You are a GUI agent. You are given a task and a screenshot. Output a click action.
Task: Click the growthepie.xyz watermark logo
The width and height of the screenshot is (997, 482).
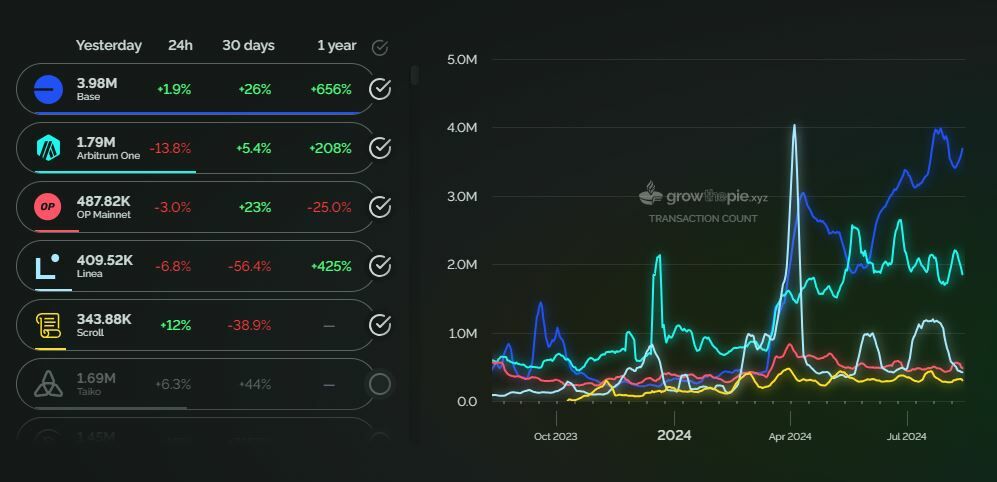[x=703, y=196]
